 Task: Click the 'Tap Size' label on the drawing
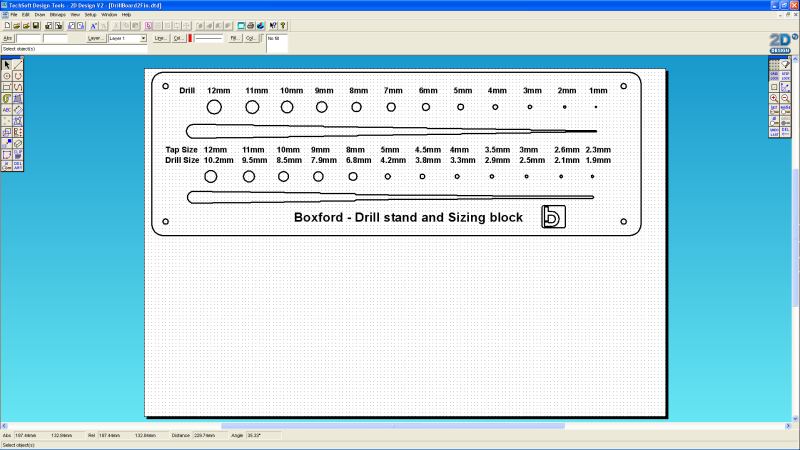[181, 149]
